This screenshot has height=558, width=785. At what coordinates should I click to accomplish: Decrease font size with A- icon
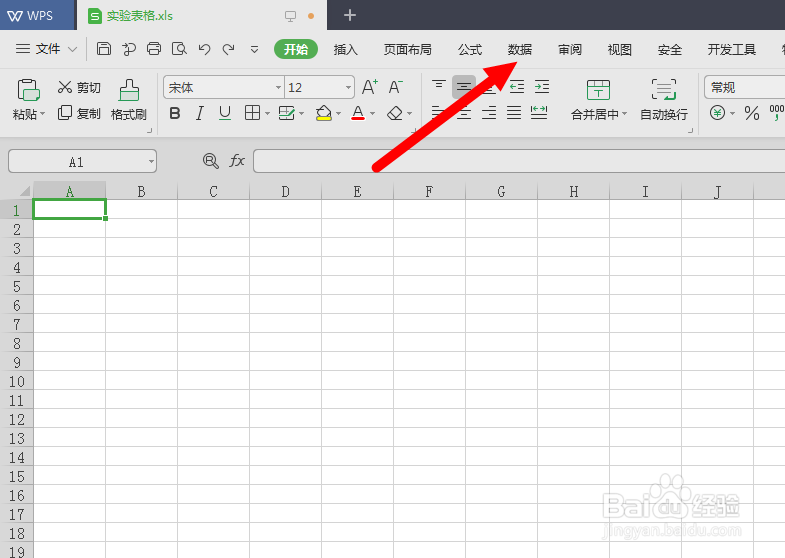[396, 87]
